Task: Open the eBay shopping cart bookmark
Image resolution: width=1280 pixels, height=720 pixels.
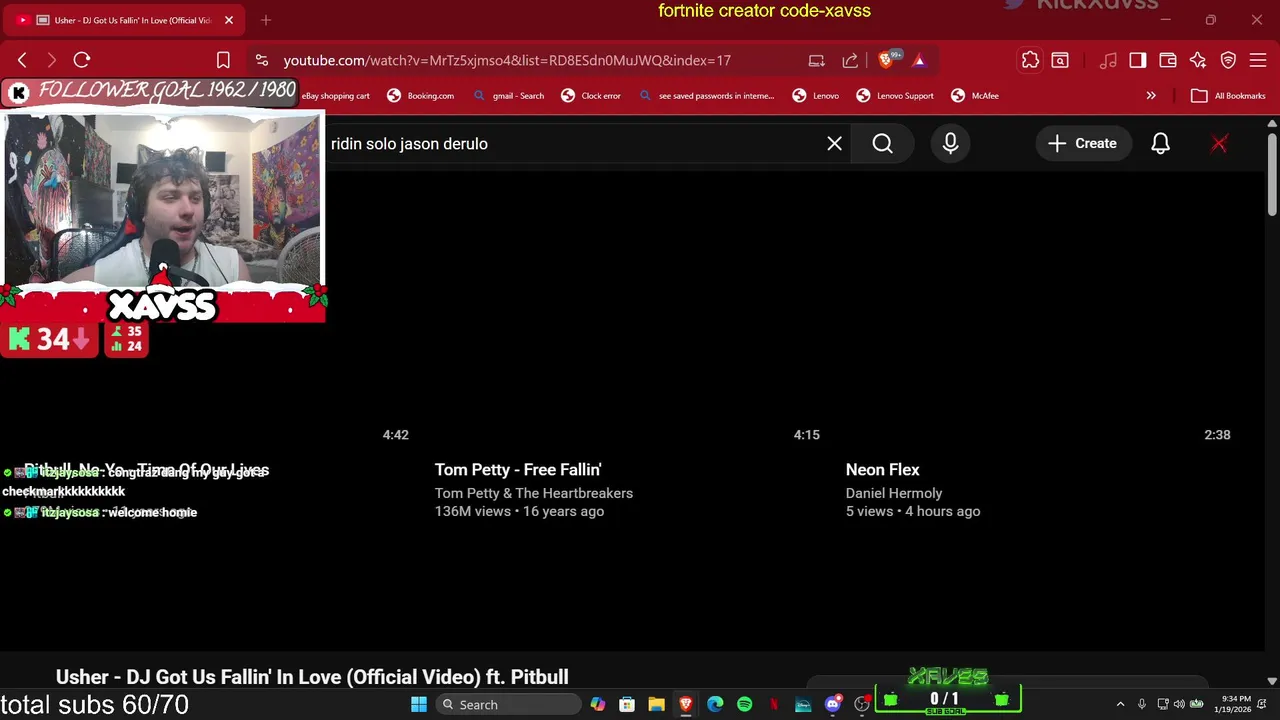Action: point(335,96)
